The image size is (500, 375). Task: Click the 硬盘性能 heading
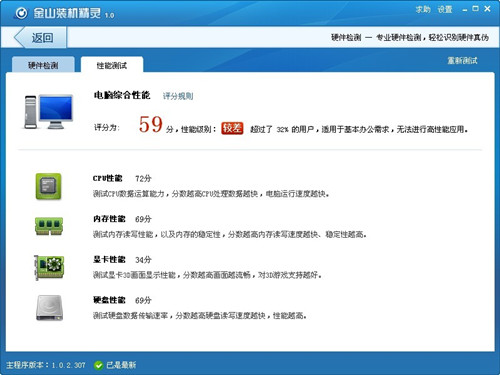point(109,300)
